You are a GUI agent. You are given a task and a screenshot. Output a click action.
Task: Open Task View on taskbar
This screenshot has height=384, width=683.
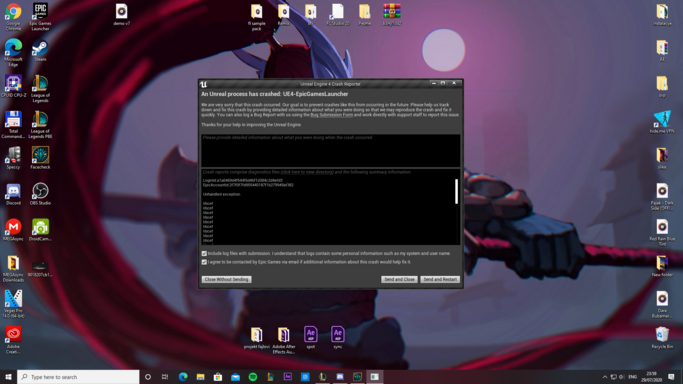(x=165, y=377)
